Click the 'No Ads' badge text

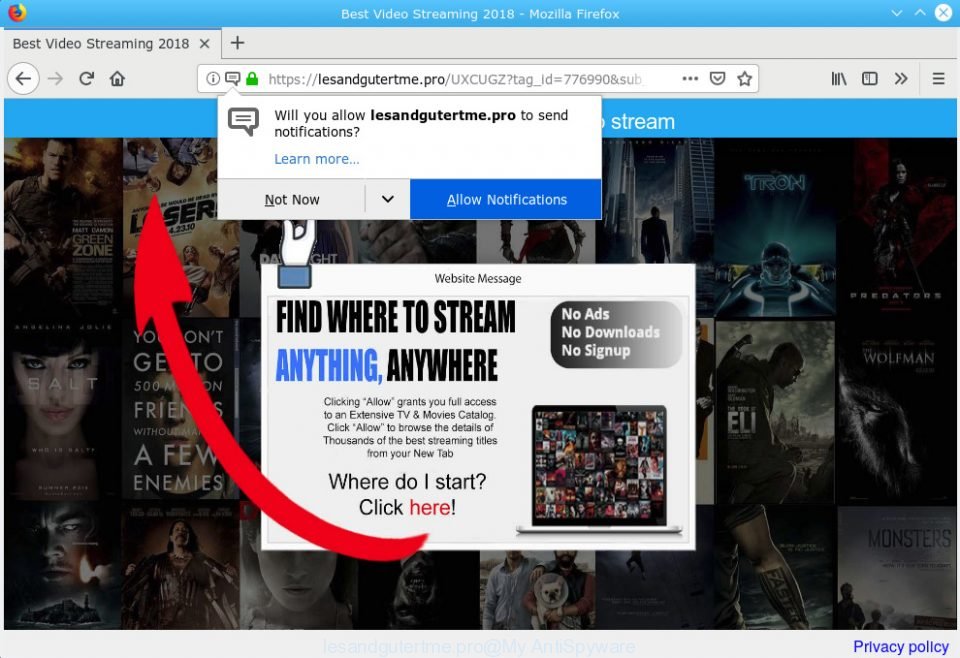coord(585,314)
